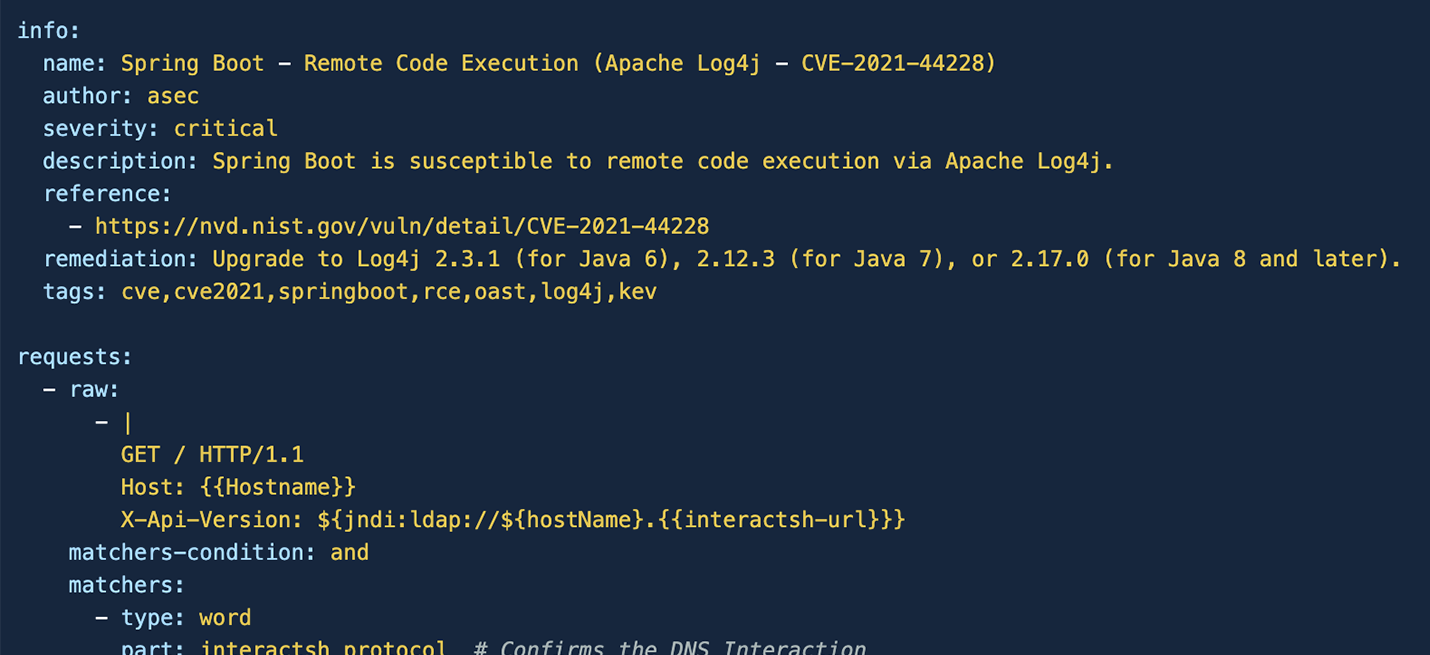
Task: Click the 'description:' key
Action: point(121,161)
